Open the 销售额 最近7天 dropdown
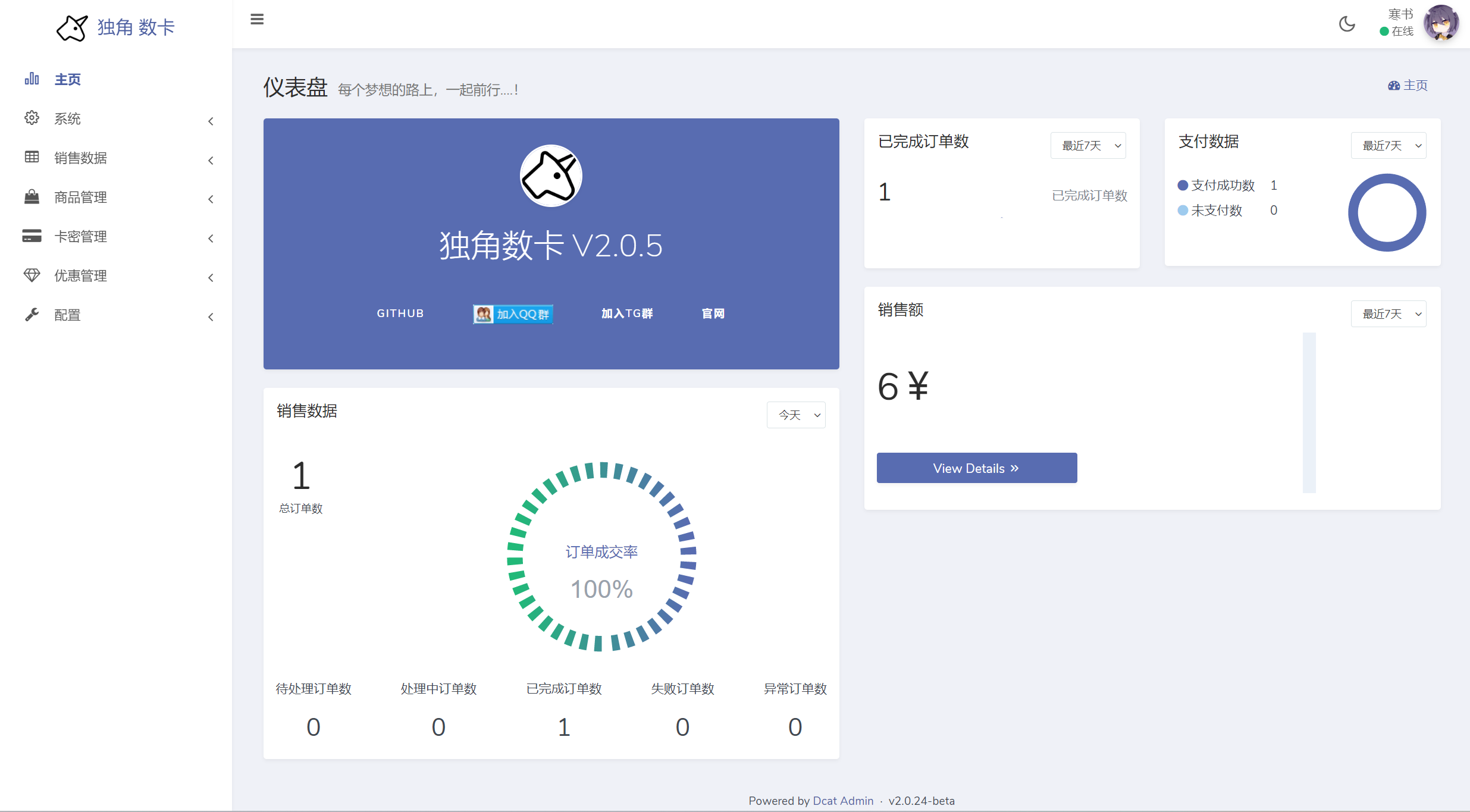1470x812 pixels. tap(1388, 314)
